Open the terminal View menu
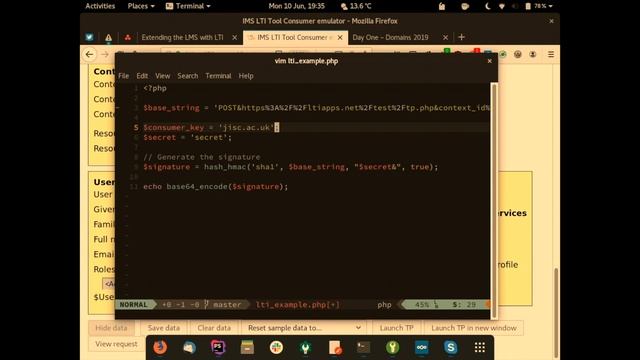The image size is (640, 360). coord(162,76)
